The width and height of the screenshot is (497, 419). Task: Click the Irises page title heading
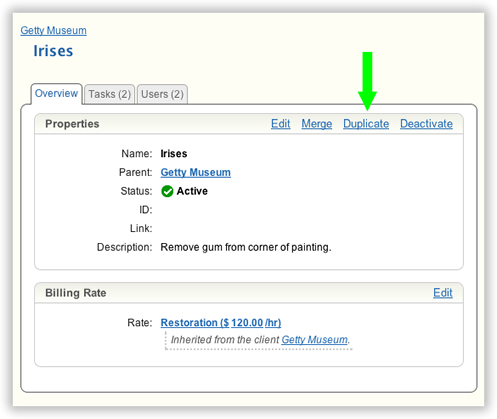tap(53, 51)
